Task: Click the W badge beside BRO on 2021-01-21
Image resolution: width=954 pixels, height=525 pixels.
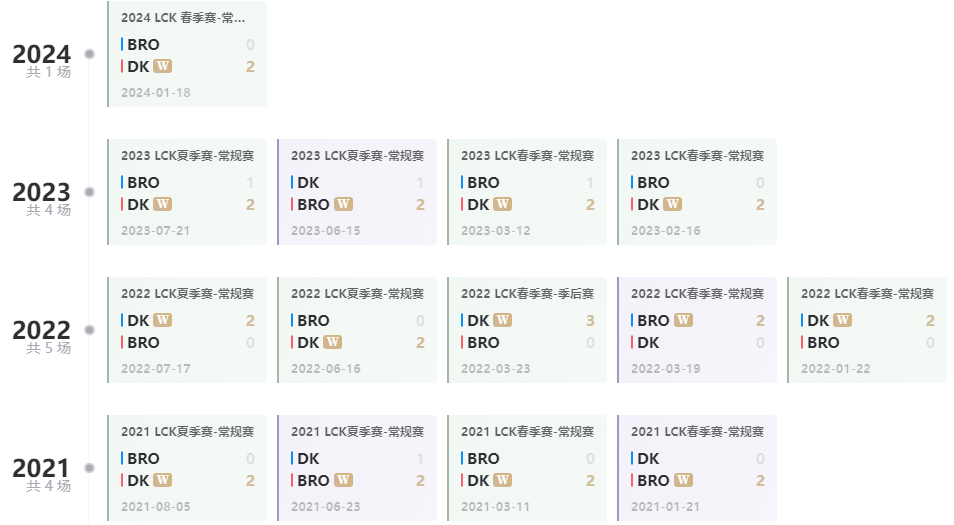Action: coord(683,479)
